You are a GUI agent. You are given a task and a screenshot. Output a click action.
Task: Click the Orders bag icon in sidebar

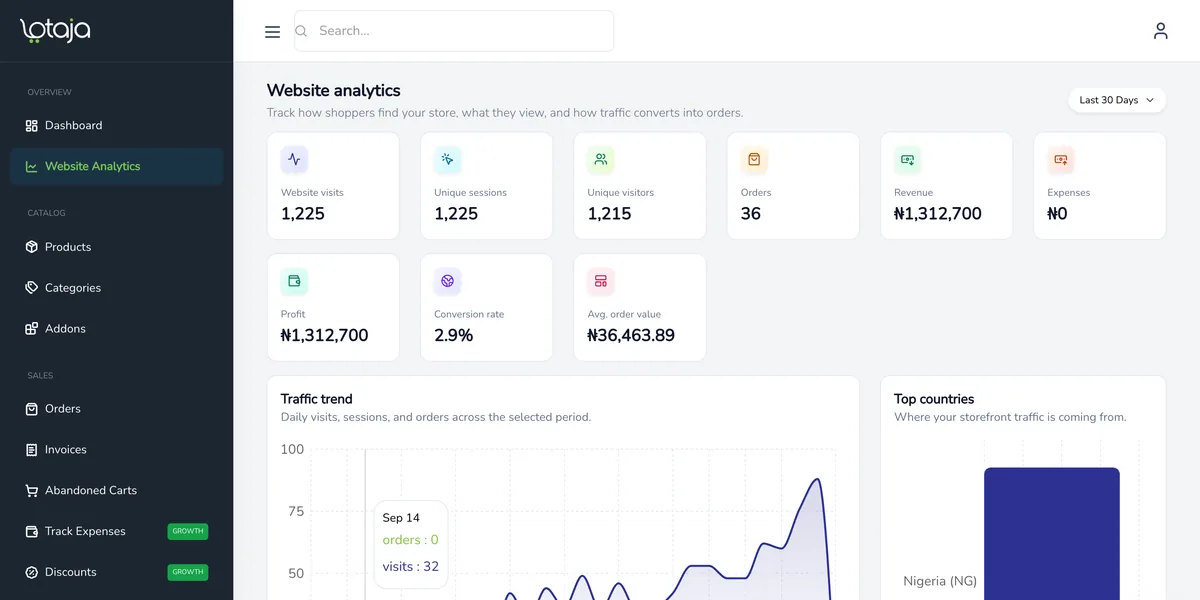click(31, 409)
